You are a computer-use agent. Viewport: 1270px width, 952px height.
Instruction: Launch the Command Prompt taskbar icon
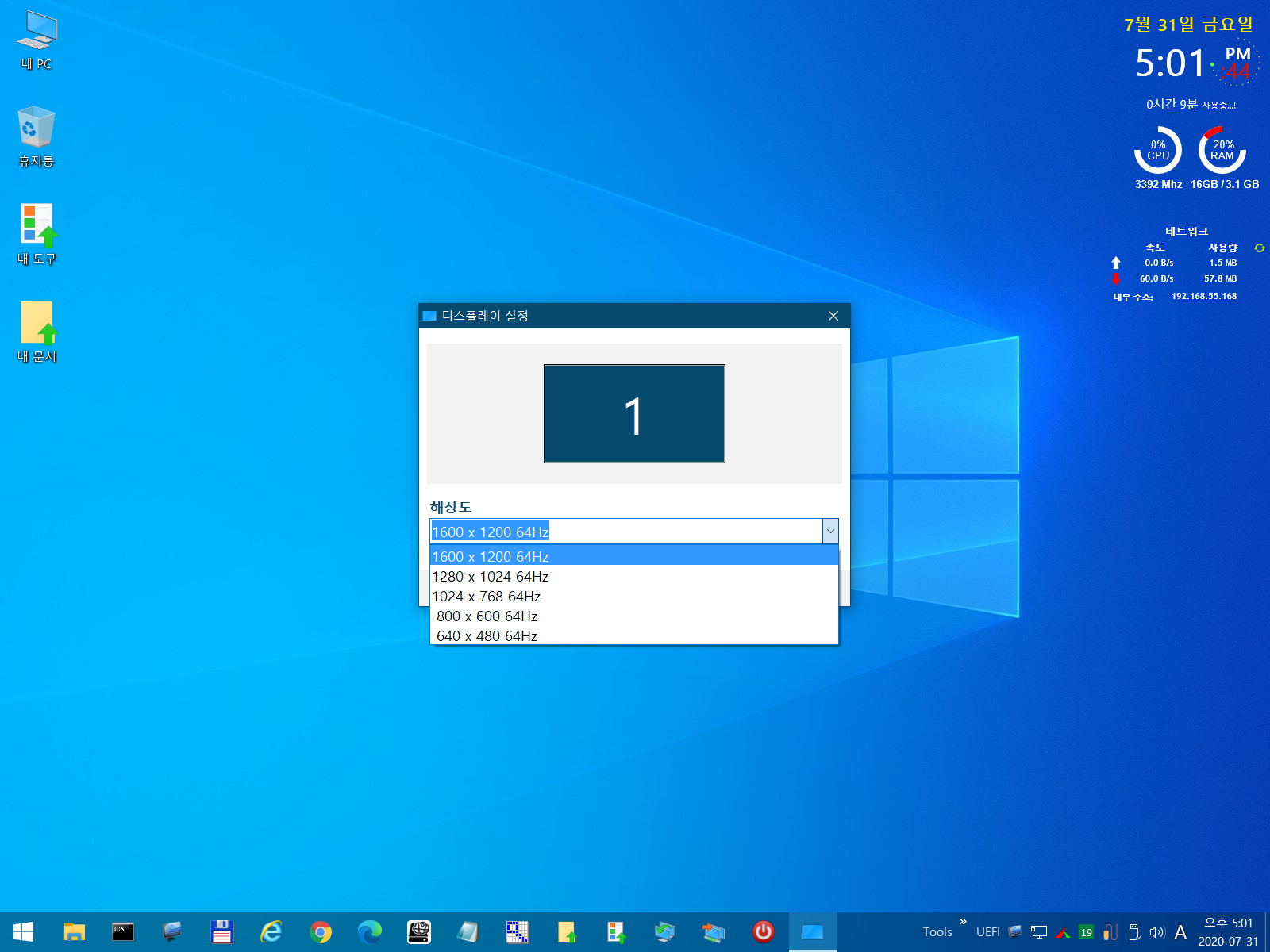[x=123, y=931]
